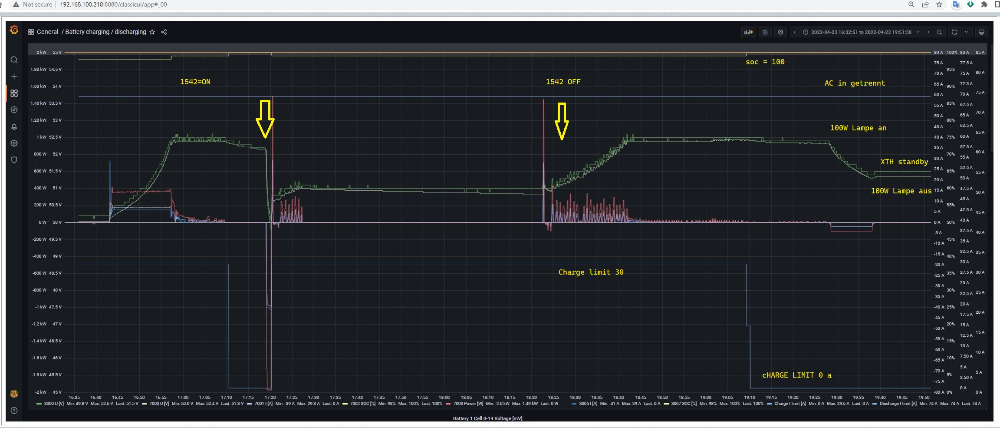The height and width of the screenshot is (428, 1000).
Task: Open the Alerting bell icon
Action: 14,126
